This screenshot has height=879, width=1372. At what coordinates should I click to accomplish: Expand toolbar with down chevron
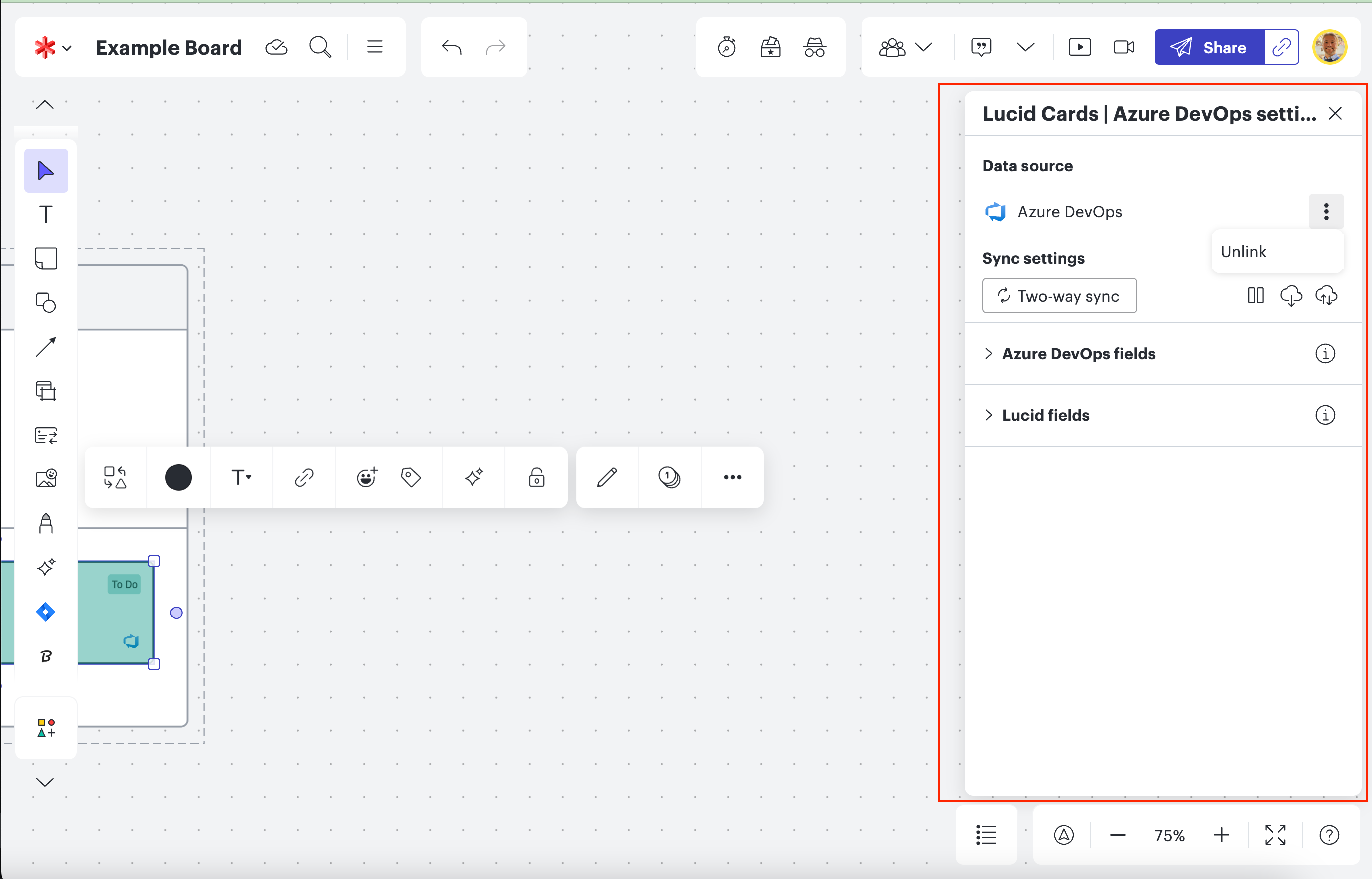click(x=45, y=782)
